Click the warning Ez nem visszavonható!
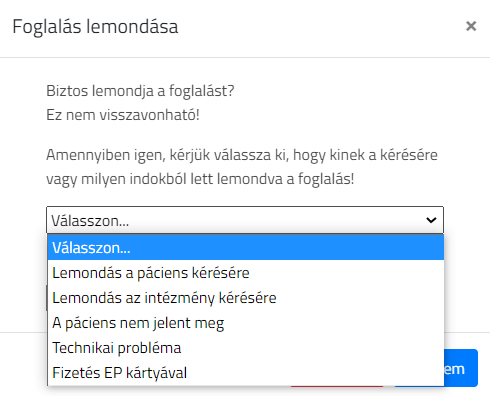 pyautogui.click(x=123, y=115)
